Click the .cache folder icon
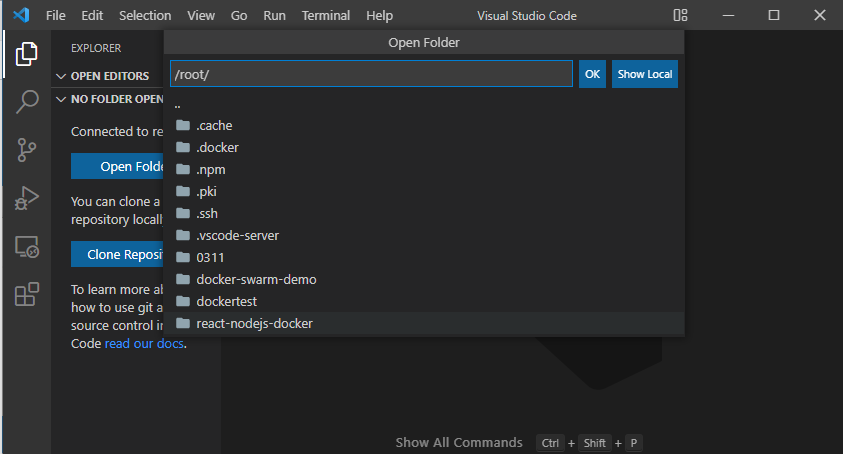The width and height of the screenshot is (843, 454). tap(183, 125)
